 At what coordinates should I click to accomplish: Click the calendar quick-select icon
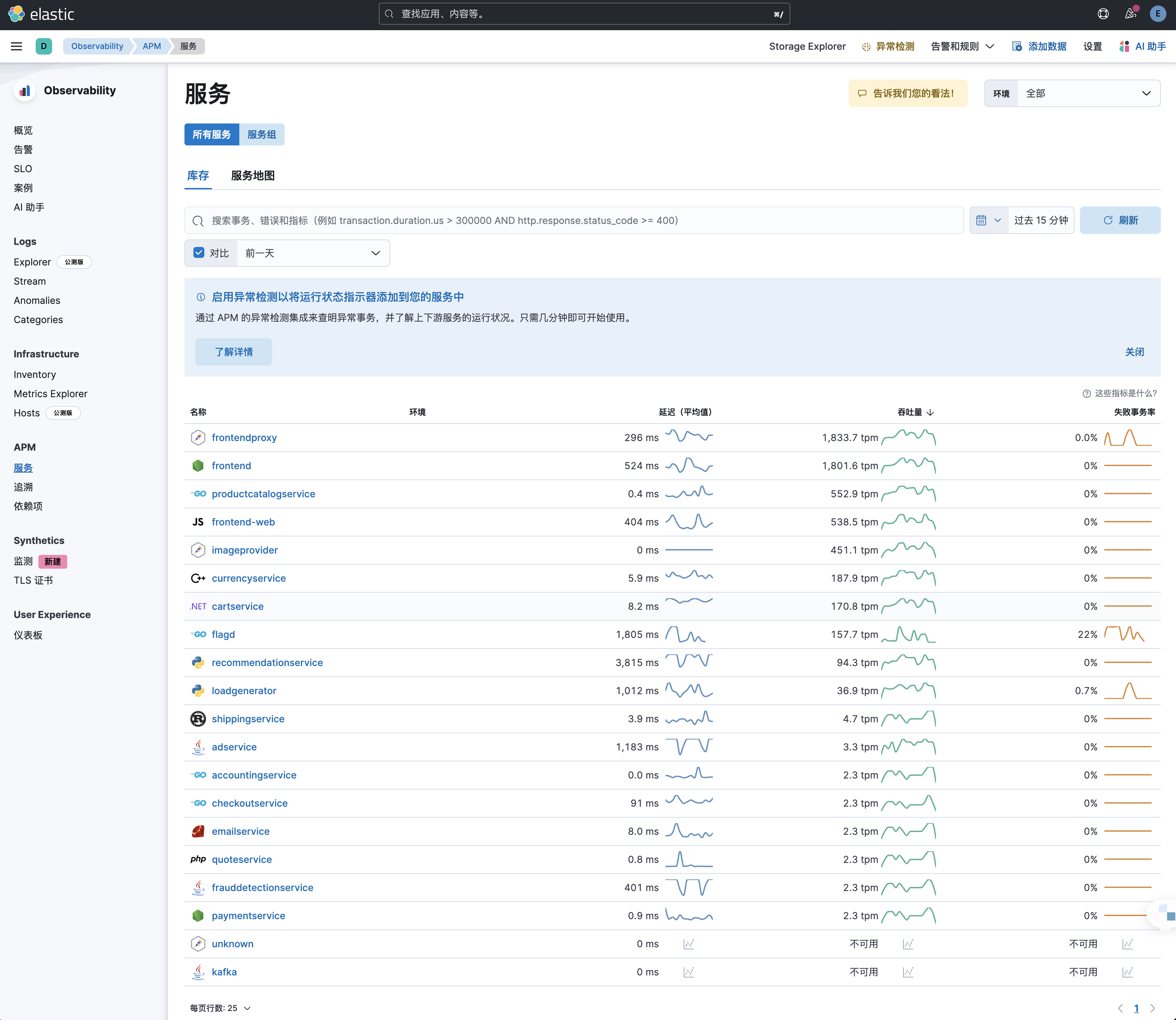pos(981,220)
